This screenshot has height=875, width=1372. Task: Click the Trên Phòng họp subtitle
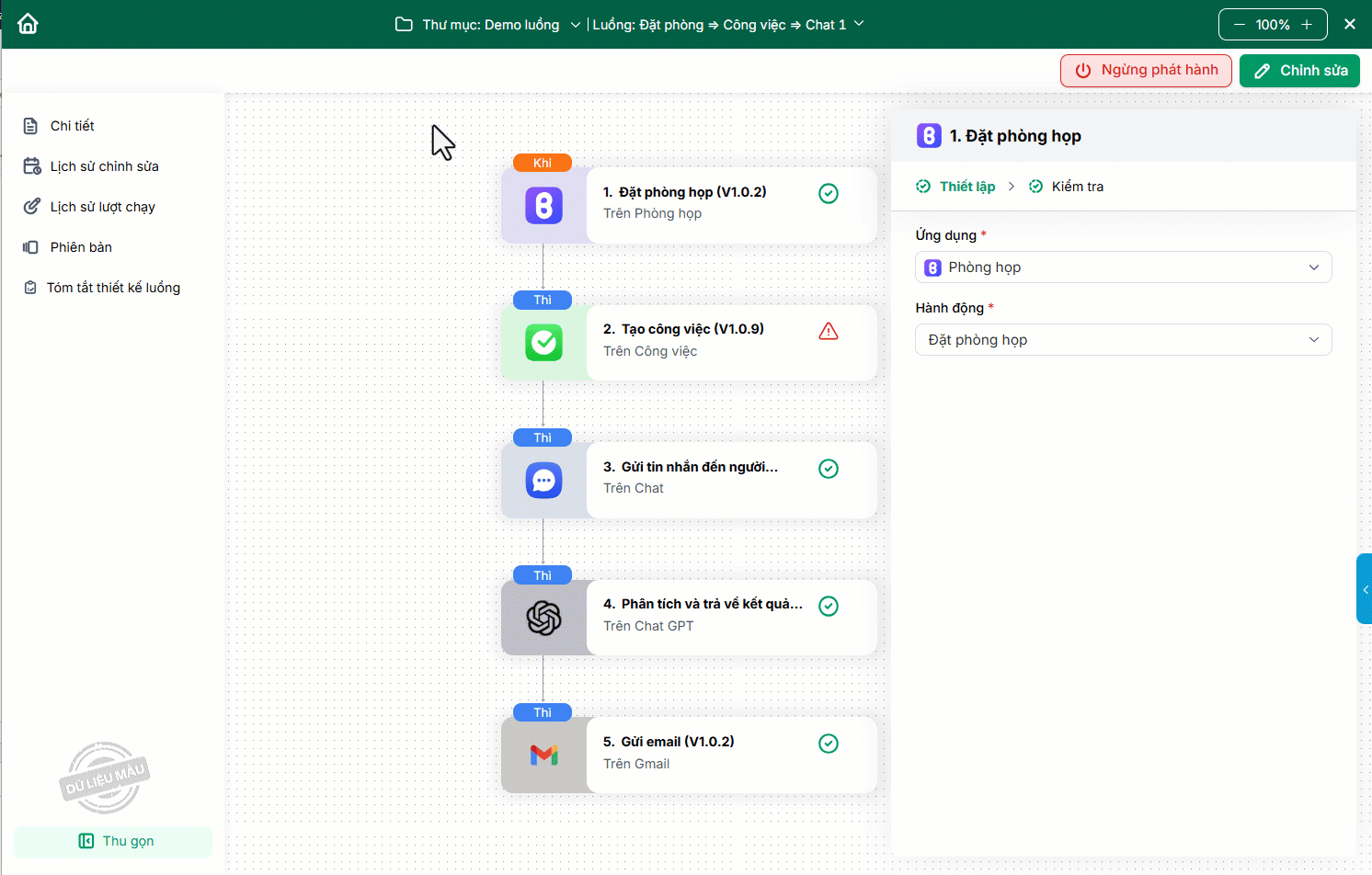point(652,213)
